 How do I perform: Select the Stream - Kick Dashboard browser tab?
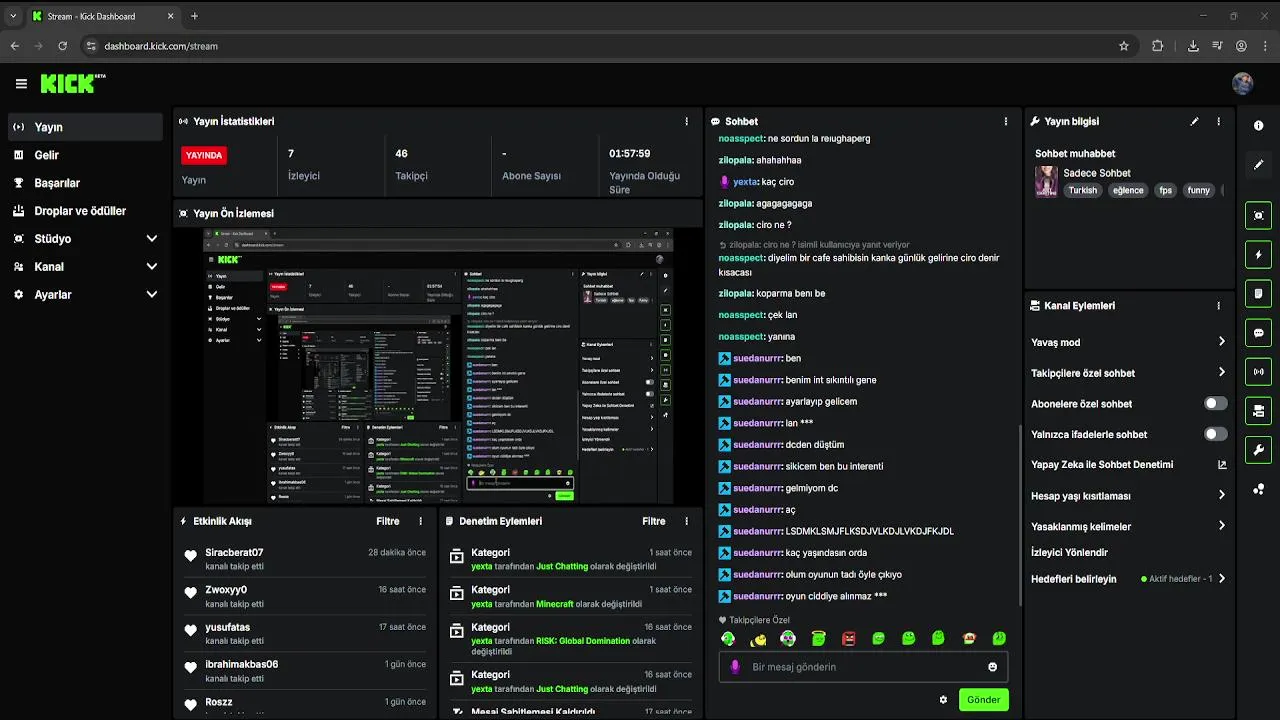click(101, 16)
